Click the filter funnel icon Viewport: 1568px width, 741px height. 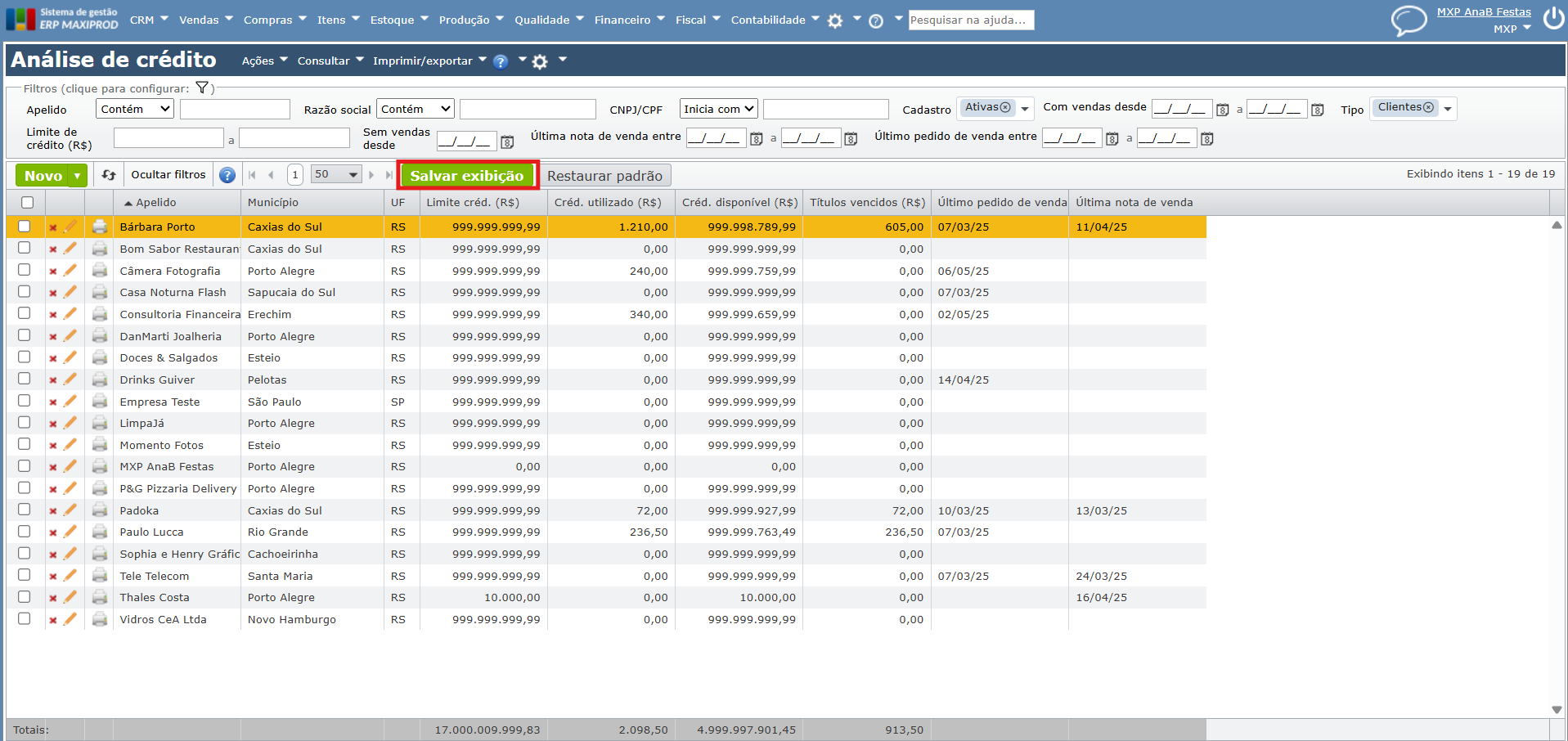tap(202, 88)
